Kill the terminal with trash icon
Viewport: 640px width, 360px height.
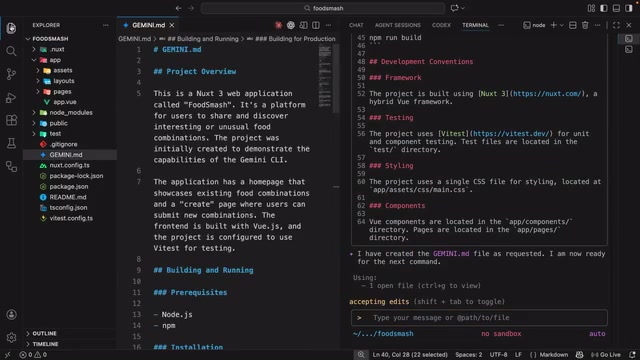pos(585,25)
